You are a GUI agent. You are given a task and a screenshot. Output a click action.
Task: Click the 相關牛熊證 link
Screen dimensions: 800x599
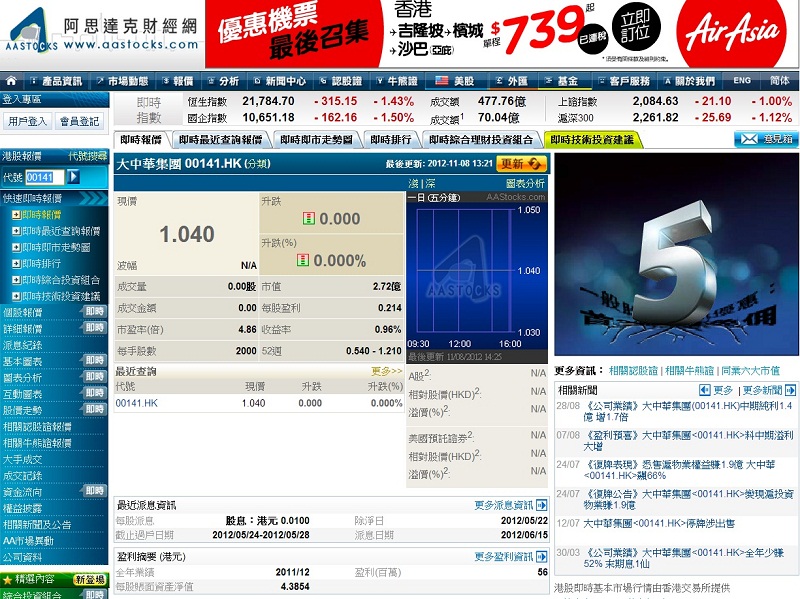pyautogui.click(x=689, y=371)
